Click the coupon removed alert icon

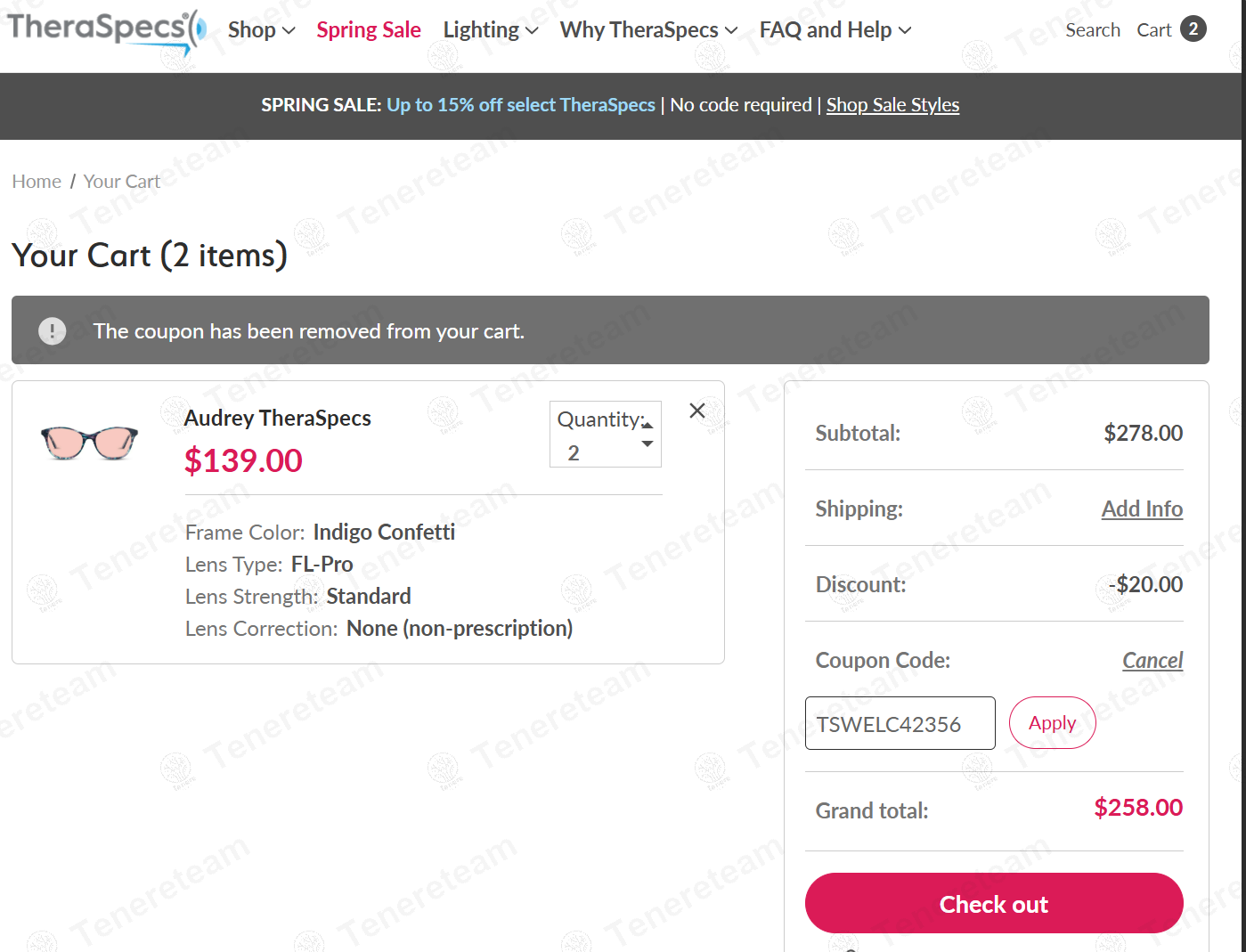53,331
